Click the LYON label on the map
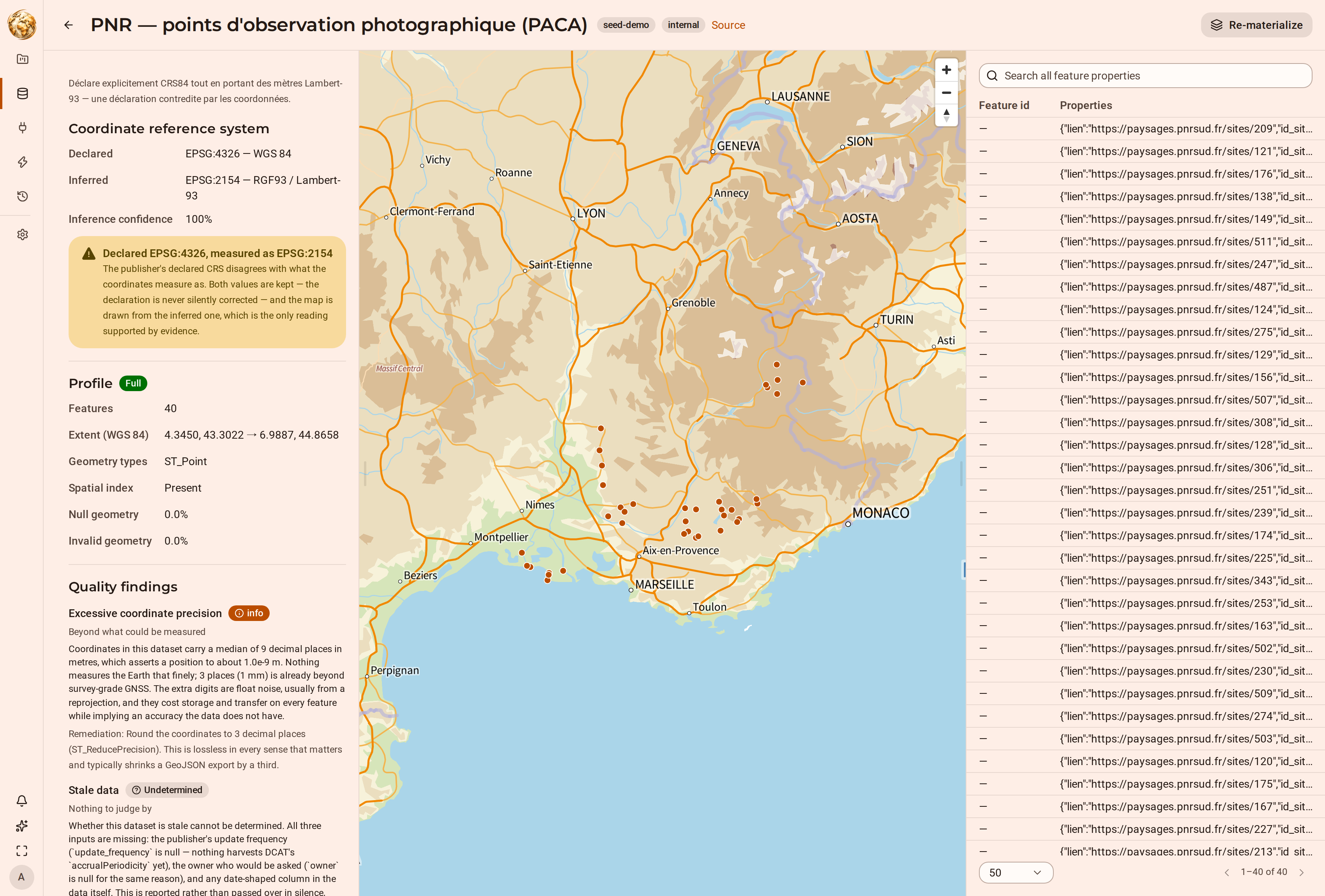Image resolution: width=1325 pixels, height=896 pixels. pos(591,213)
